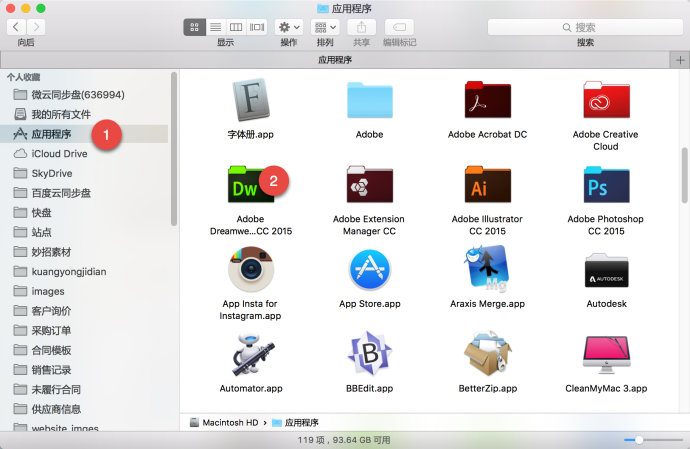The height and width of the screenshot is (449, 690).
Task: Click the main file area scrollbar
Action: [684, 175]
